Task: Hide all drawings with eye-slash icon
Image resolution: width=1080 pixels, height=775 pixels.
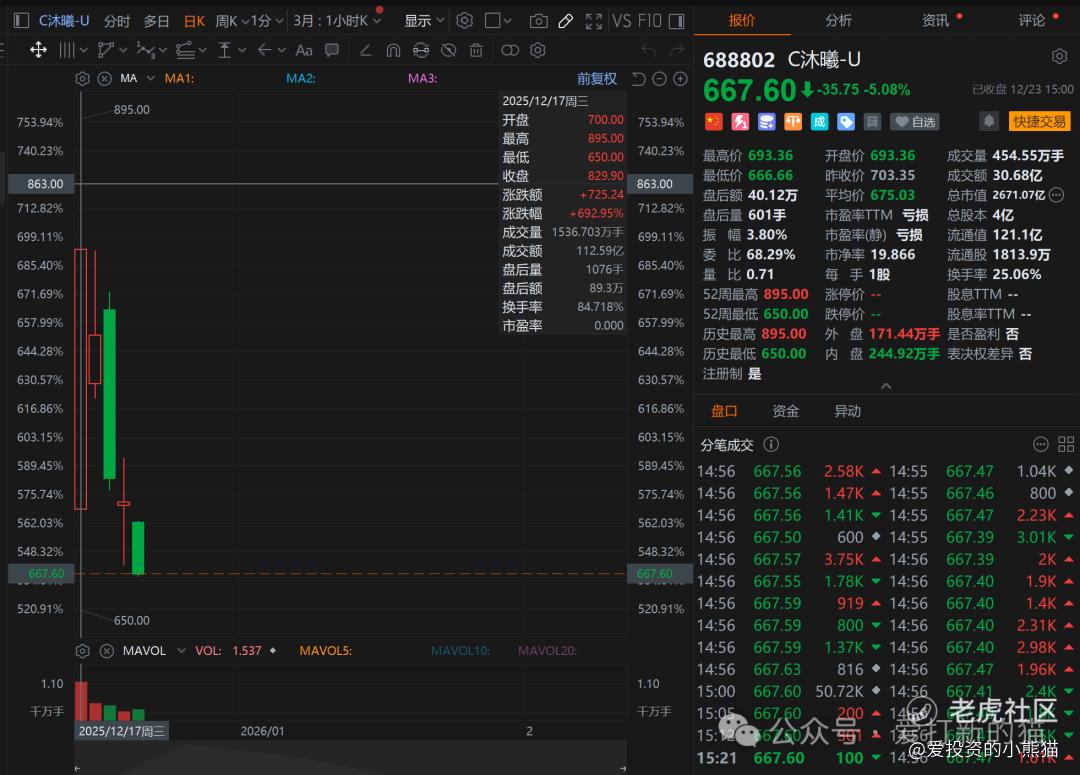Action: [448, 50]
